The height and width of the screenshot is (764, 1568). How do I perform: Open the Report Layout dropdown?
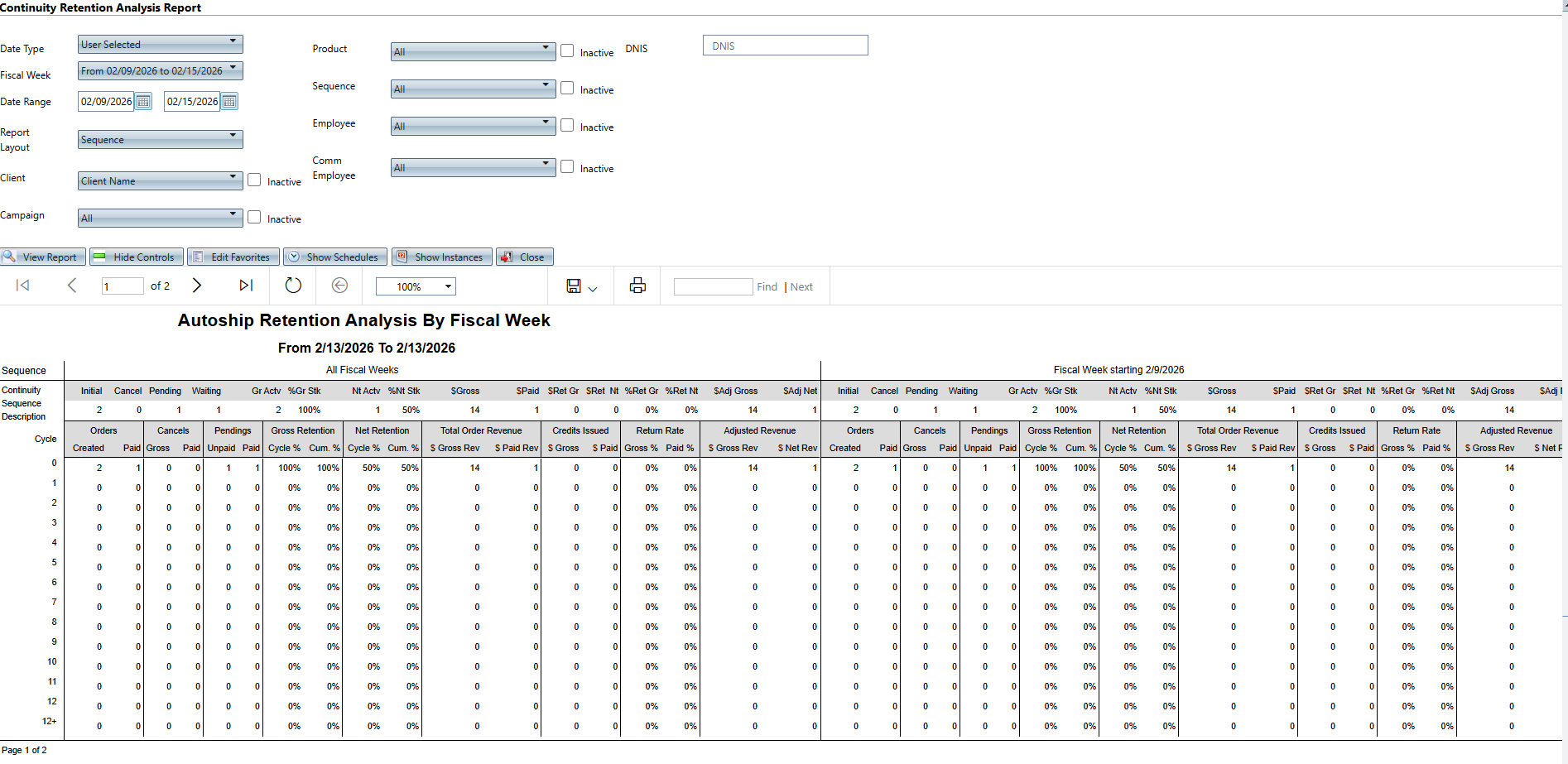(160, 139)
